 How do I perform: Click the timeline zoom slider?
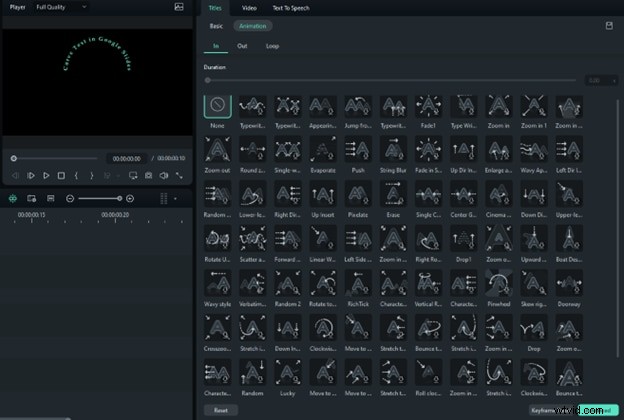pyautogui.click(x=100, y=199)
